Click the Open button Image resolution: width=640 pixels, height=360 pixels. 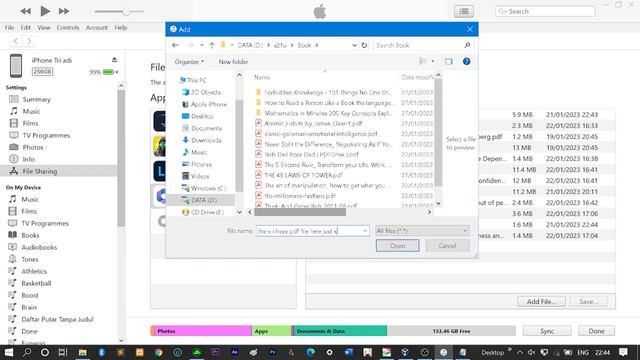pos(397,246)
